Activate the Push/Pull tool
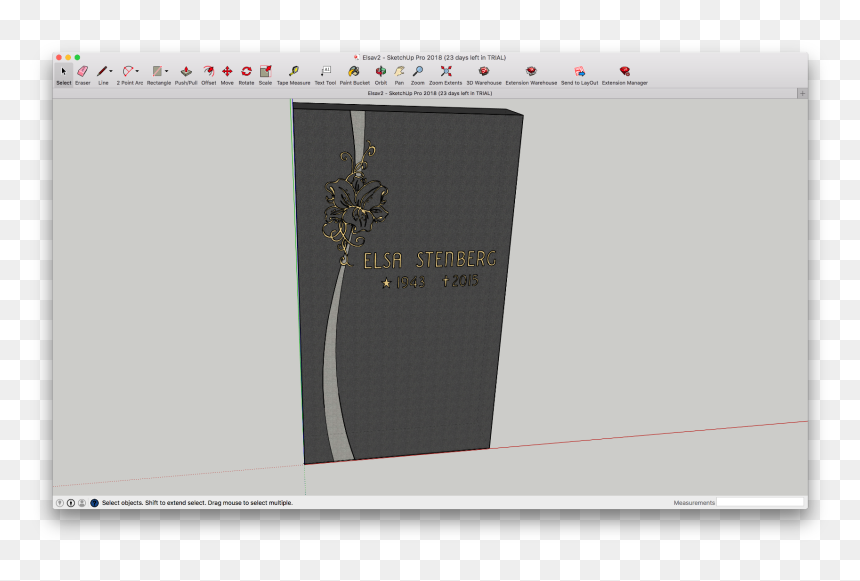The width and height of the screenshot is (860, 581). [186, 75]
